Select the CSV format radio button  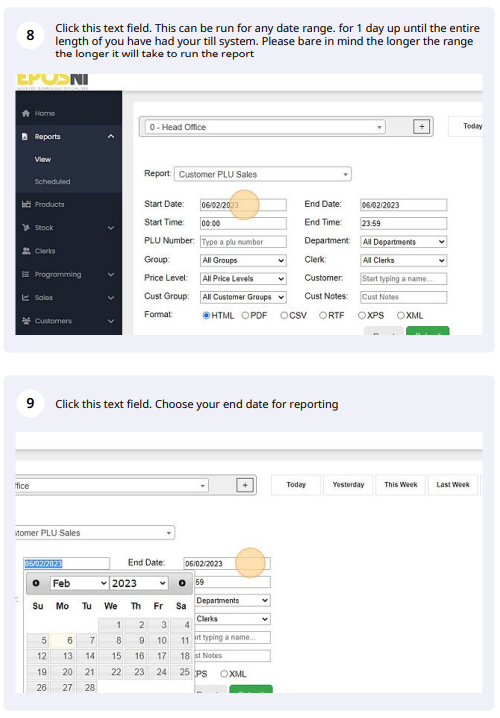[284, 315]
